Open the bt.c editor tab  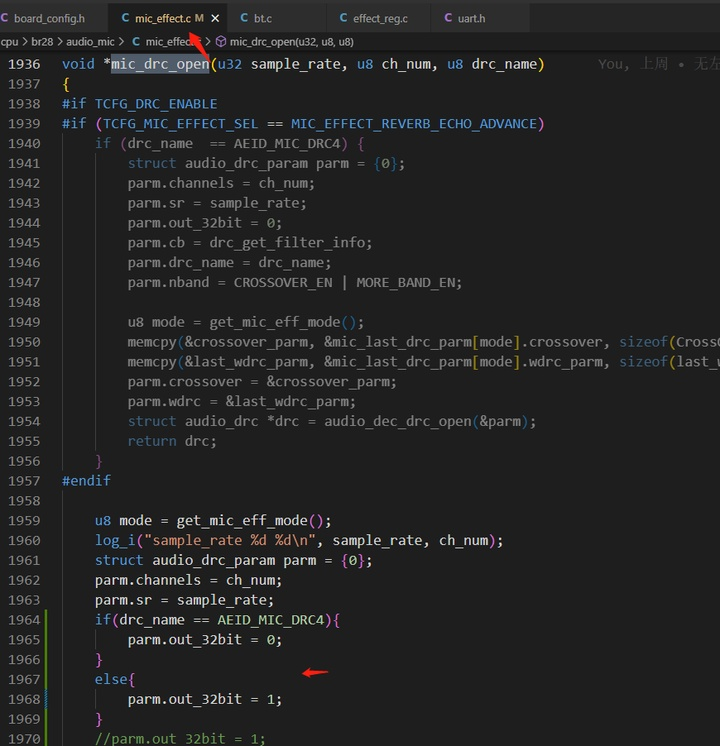point(263,19)
